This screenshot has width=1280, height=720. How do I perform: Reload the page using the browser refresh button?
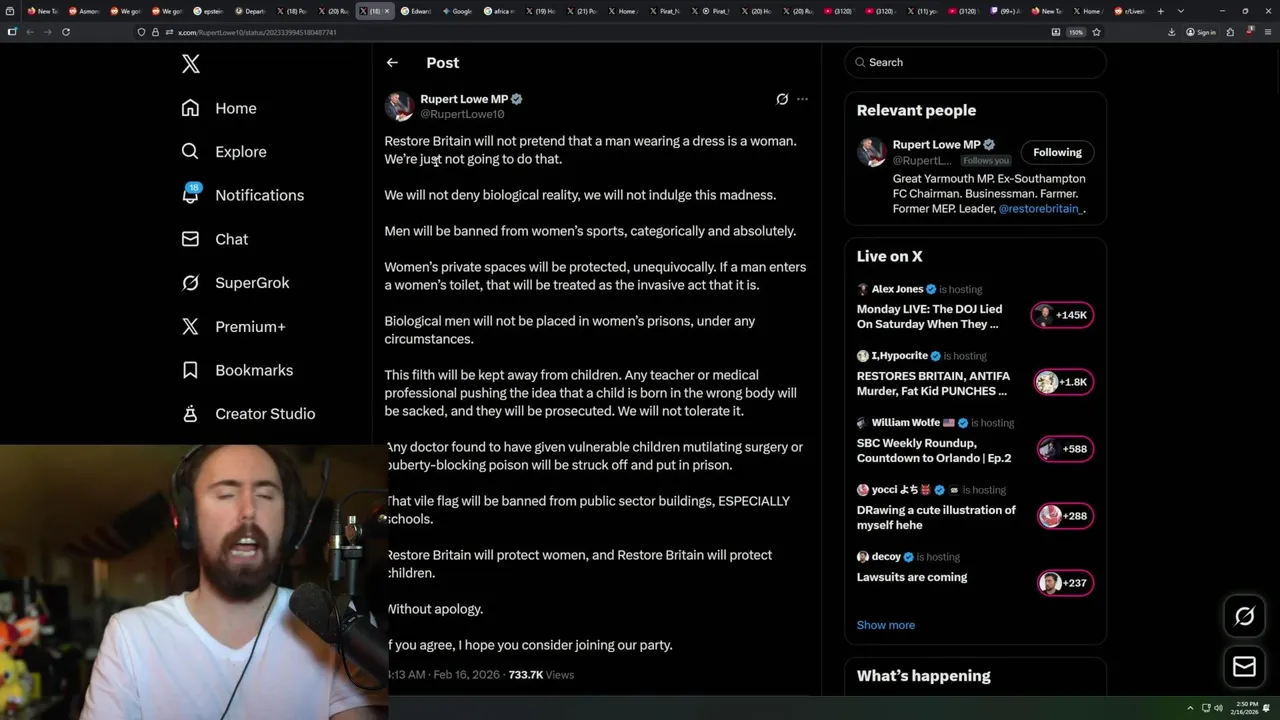click(66, 32)
